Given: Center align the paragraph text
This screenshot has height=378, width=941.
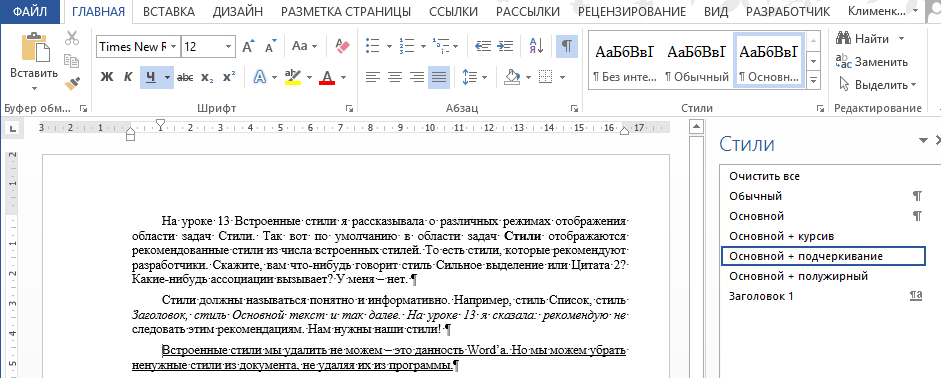Looking at the screenshot, I should 394,77.
